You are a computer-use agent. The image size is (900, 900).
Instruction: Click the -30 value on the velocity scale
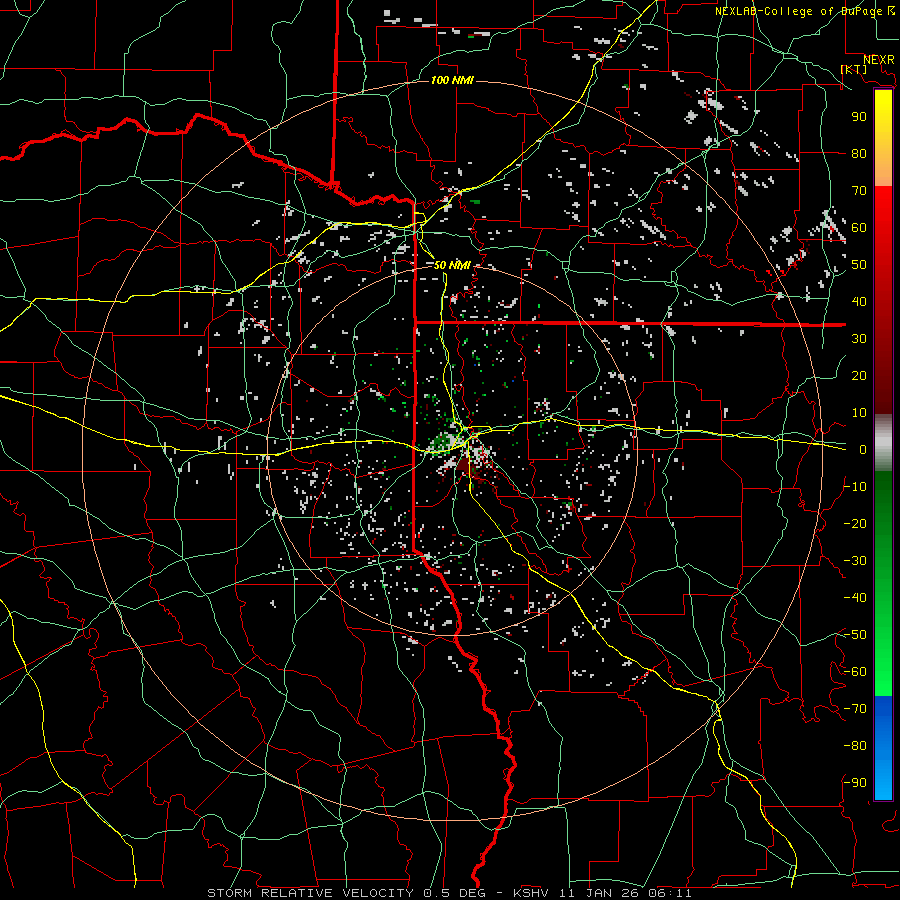[855, 561]
